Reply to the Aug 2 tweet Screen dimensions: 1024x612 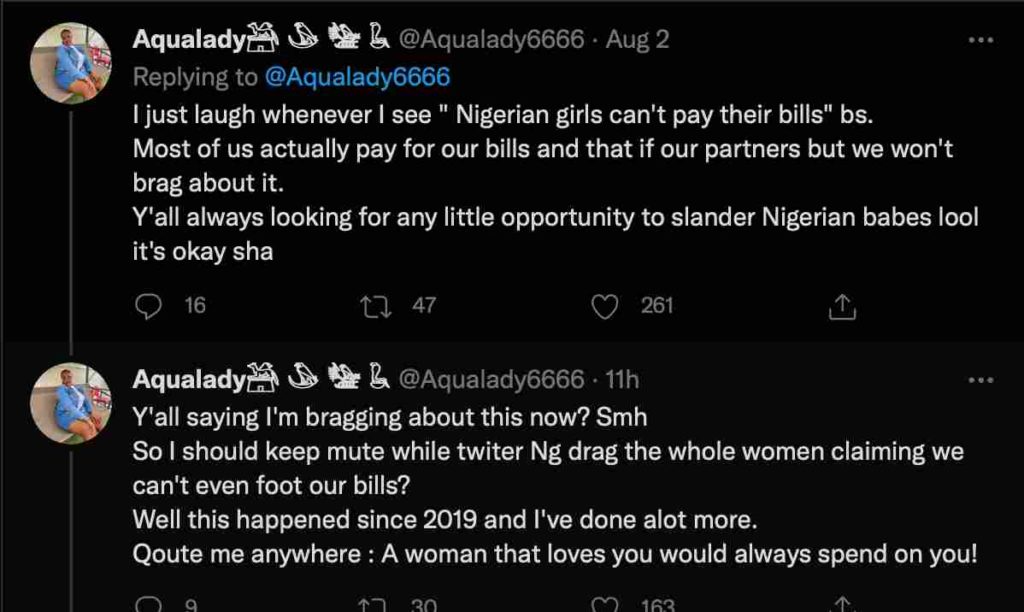[148, 306]
